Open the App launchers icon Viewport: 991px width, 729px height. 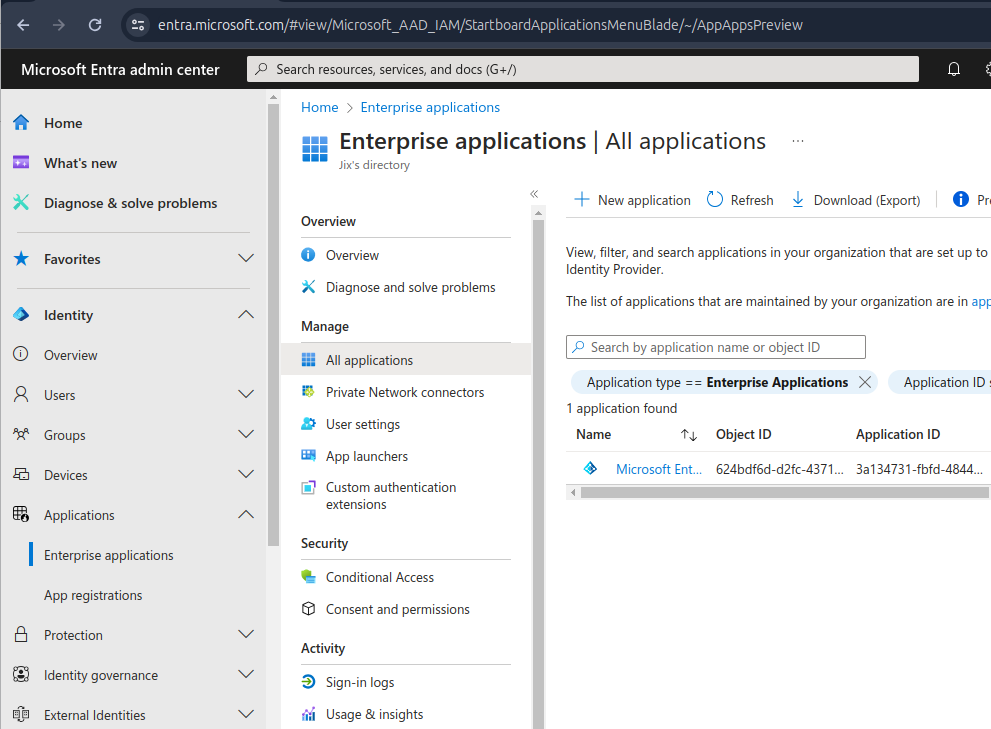point(308,455)
